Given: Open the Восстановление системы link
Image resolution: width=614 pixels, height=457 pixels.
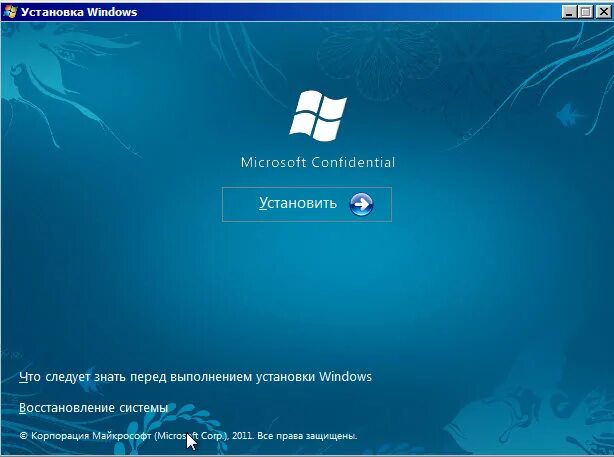Looking at the screenshot, I should pos(94,408).
